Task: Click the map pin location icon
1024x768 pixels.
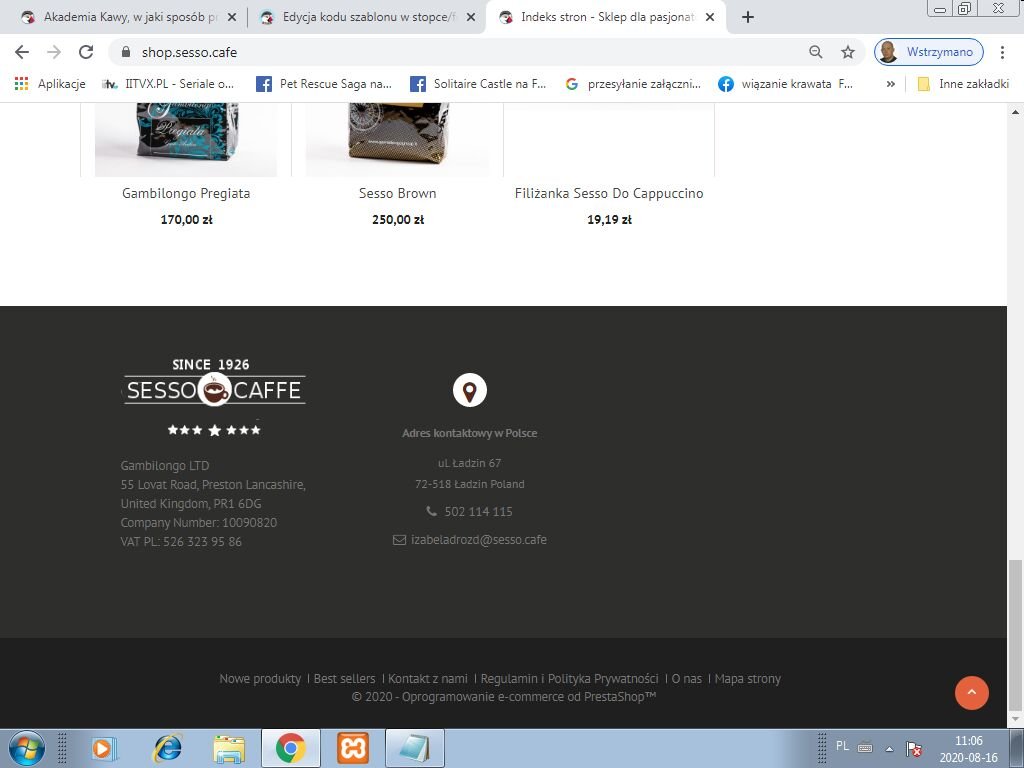Action: click(470, 391)
